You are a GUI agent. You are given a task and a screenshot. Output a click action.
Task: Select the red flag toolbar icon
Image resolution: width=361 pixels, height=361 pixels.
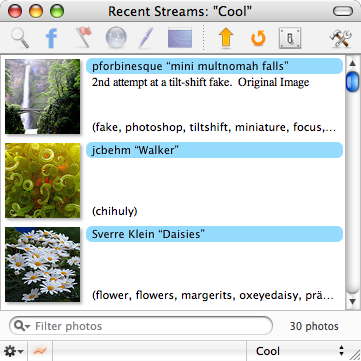[x=84, y=37]
